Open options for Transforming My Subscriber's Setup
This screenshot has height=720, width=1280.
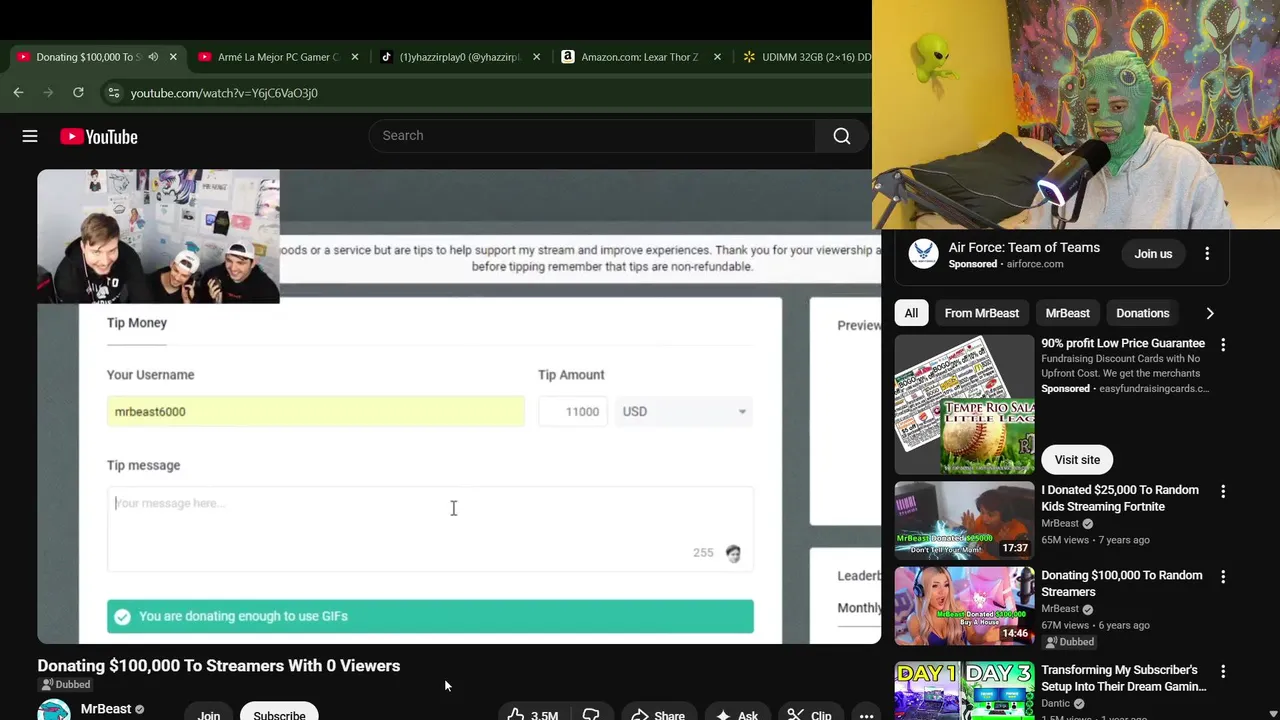click(x=1222, y=672)
